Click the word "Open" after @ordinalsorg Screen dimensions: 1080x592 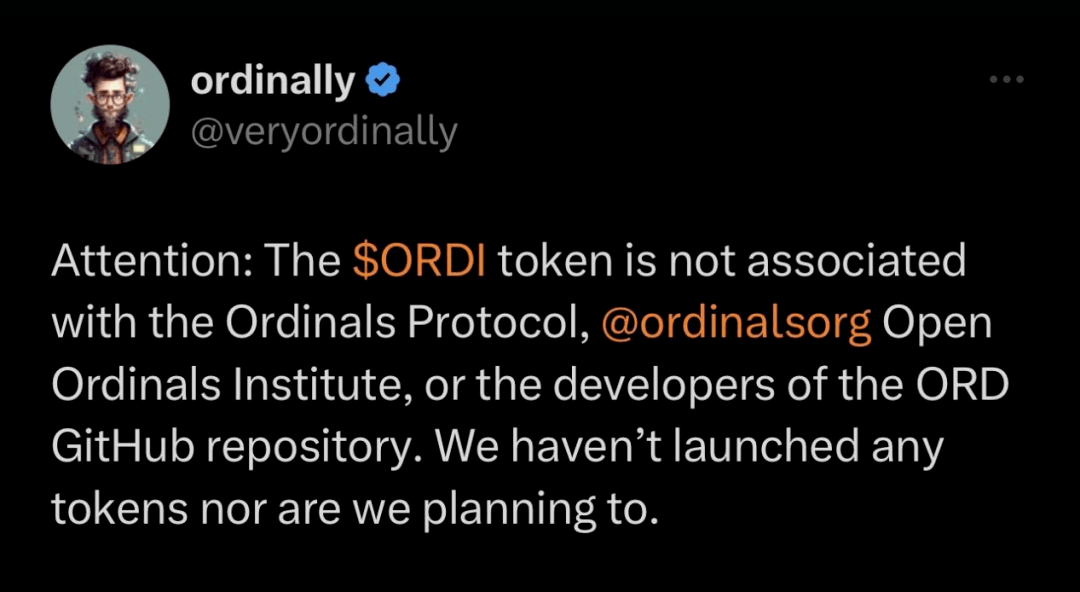click(939, 325)
